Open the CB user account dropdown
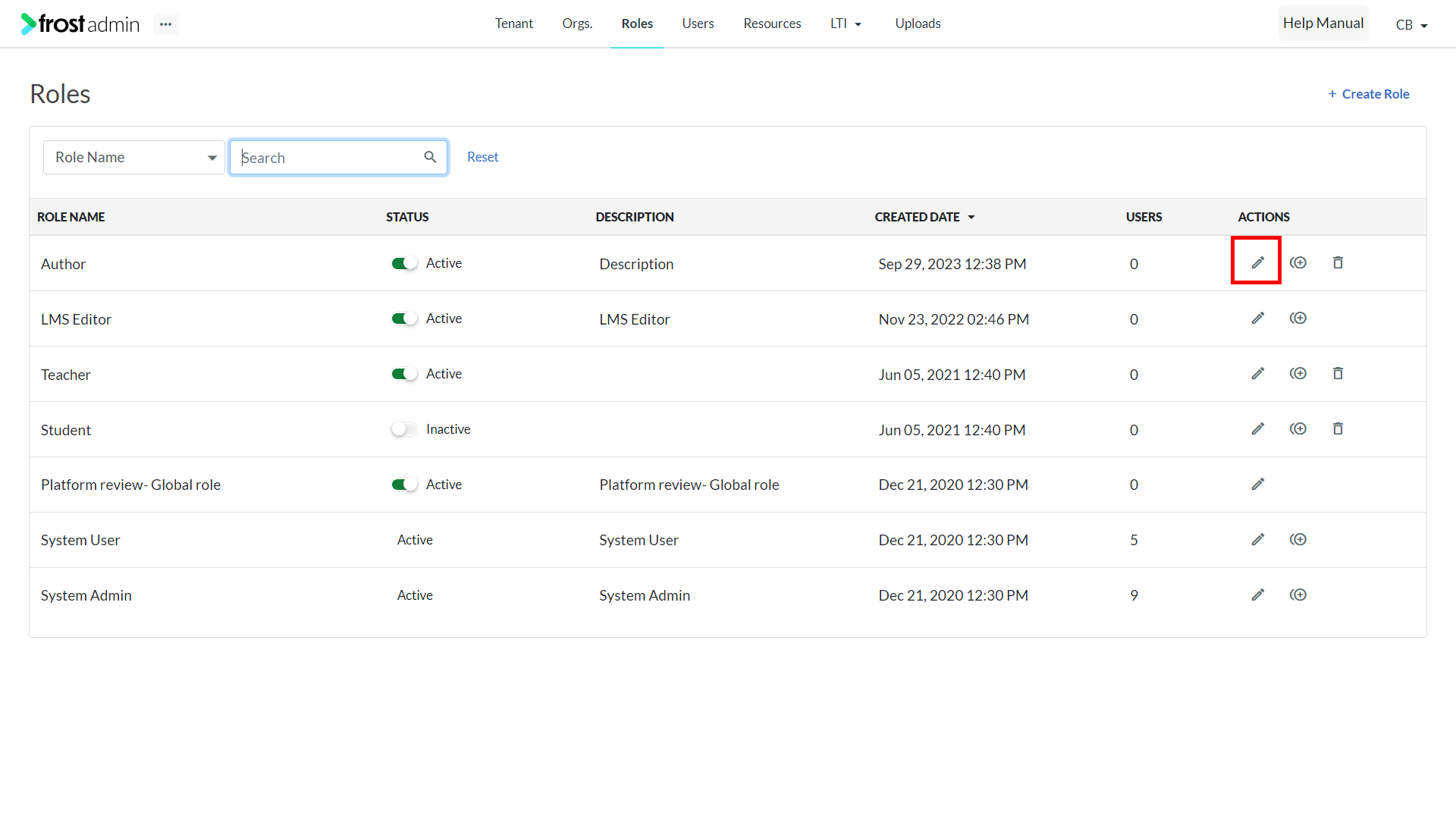Image resolution: width=1456 pixels, height=819 pixels. tap(1412, 24)
